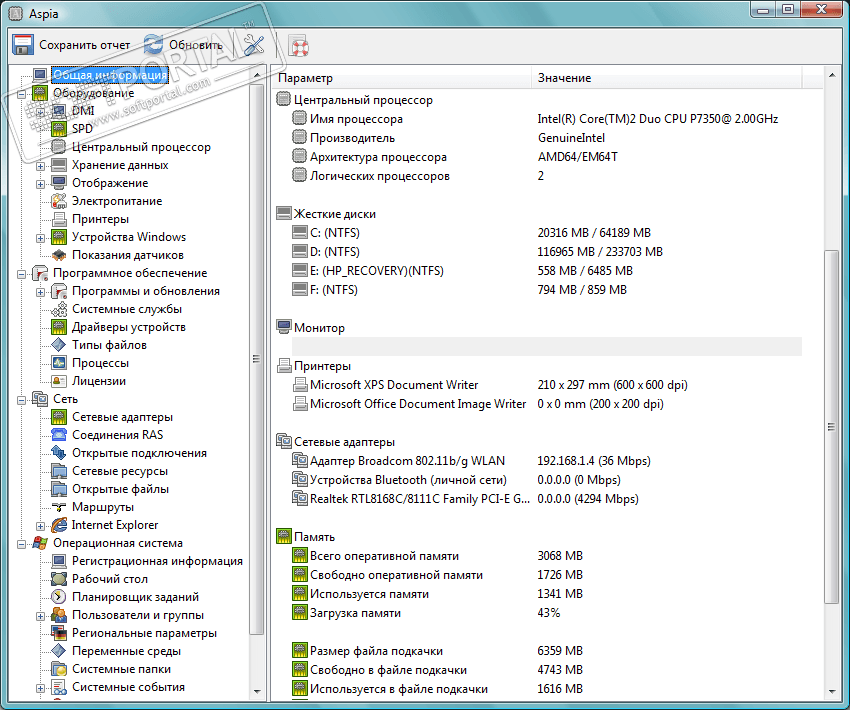Image resolution: width=850 pixels, height=710 pixels.
Task: Click the Системные папки icon
Action: tap(59, 669)
